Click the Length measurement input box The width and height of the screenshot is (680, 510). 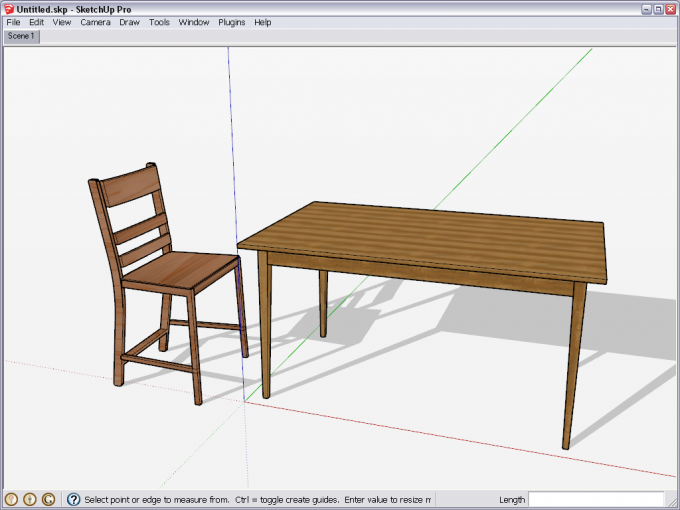(595, 499)
